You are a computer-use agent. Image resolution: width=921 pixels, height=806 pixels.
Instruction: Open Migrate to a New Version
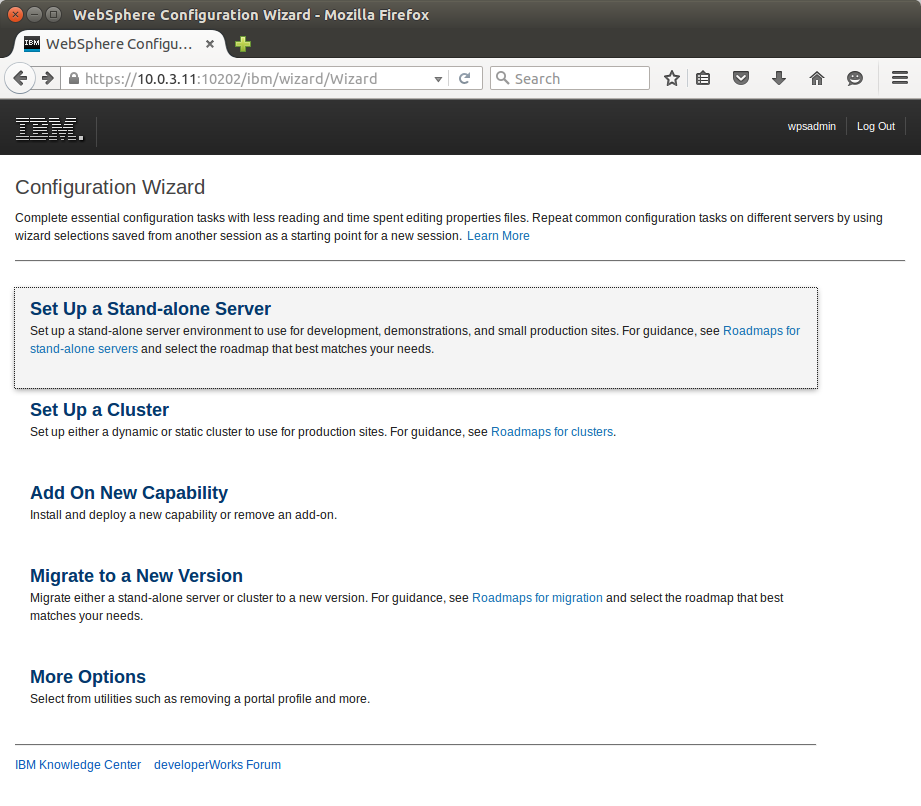click(136, 576)
